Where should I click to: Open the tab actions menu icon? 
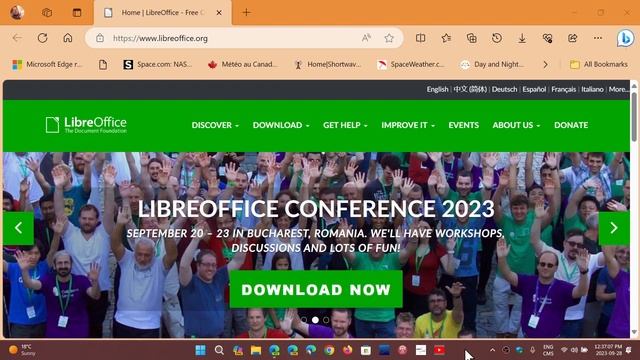coord(77,12)
